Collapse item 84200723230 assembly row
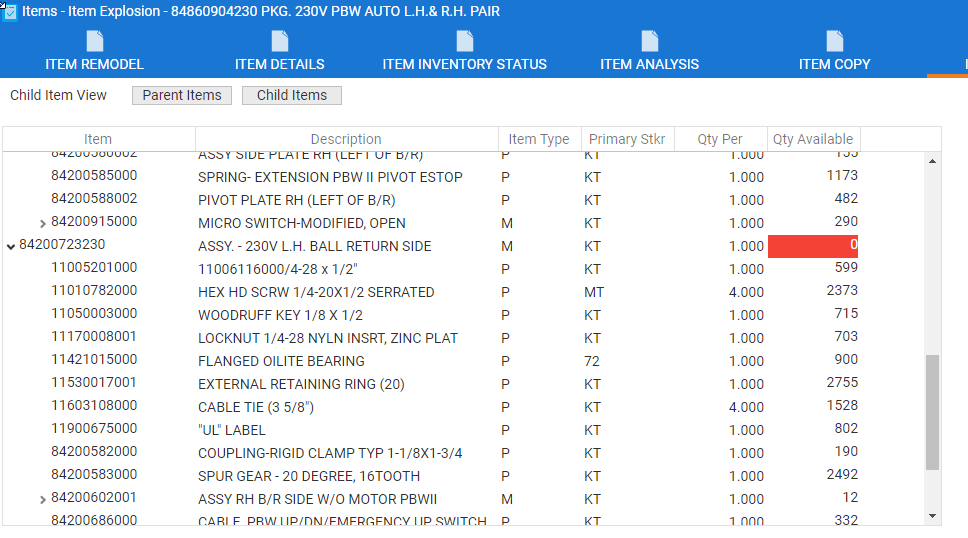This screenshot has width=968, height=538. coord(10,246)
